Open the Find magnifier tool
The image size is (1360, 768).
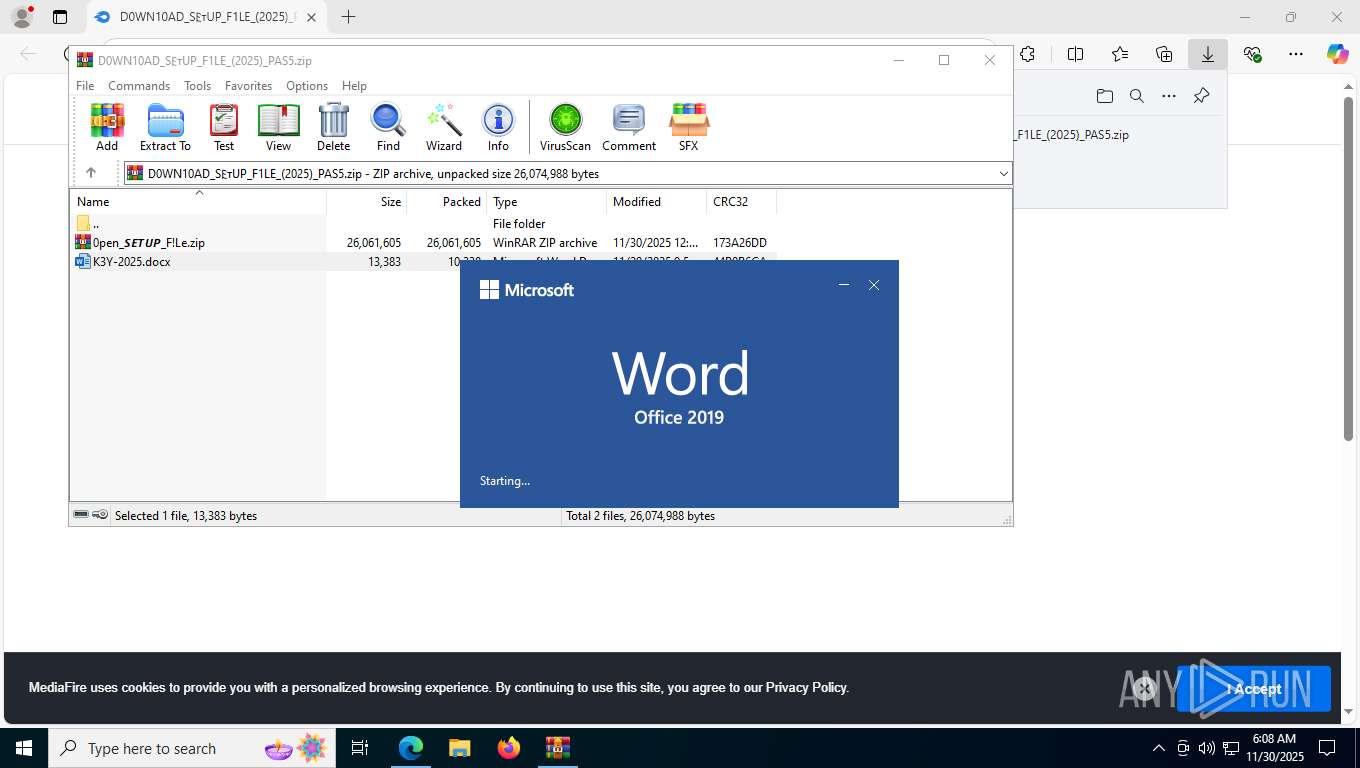point(388,127)
